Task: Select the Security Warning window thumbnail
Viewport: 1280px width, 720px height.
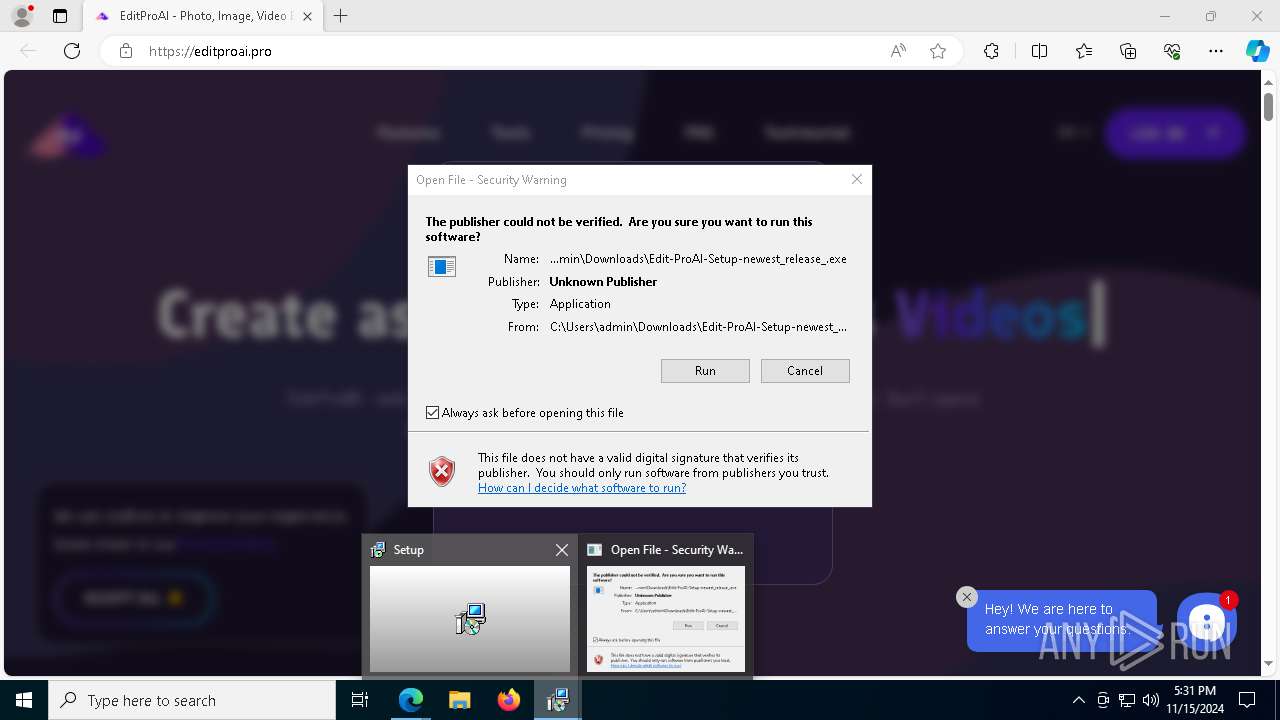Action: [x=666, y=619]
